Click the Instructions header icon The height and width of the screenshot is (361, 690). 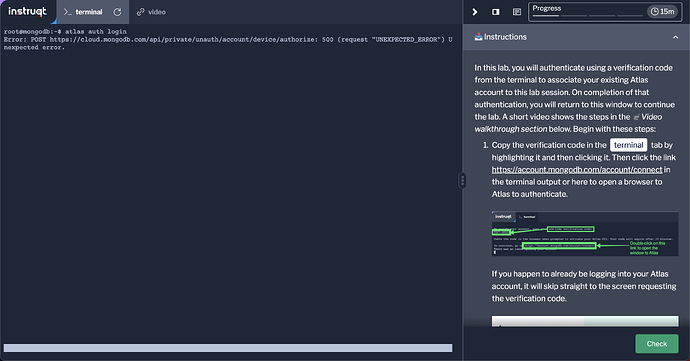coord(478,37)
